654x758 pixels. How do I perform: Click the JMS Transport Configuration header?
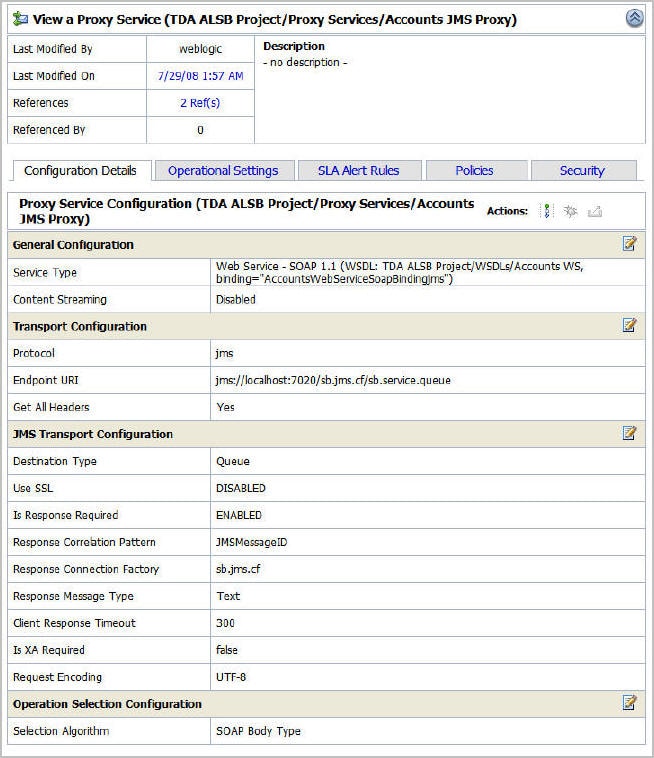(93, 435)
